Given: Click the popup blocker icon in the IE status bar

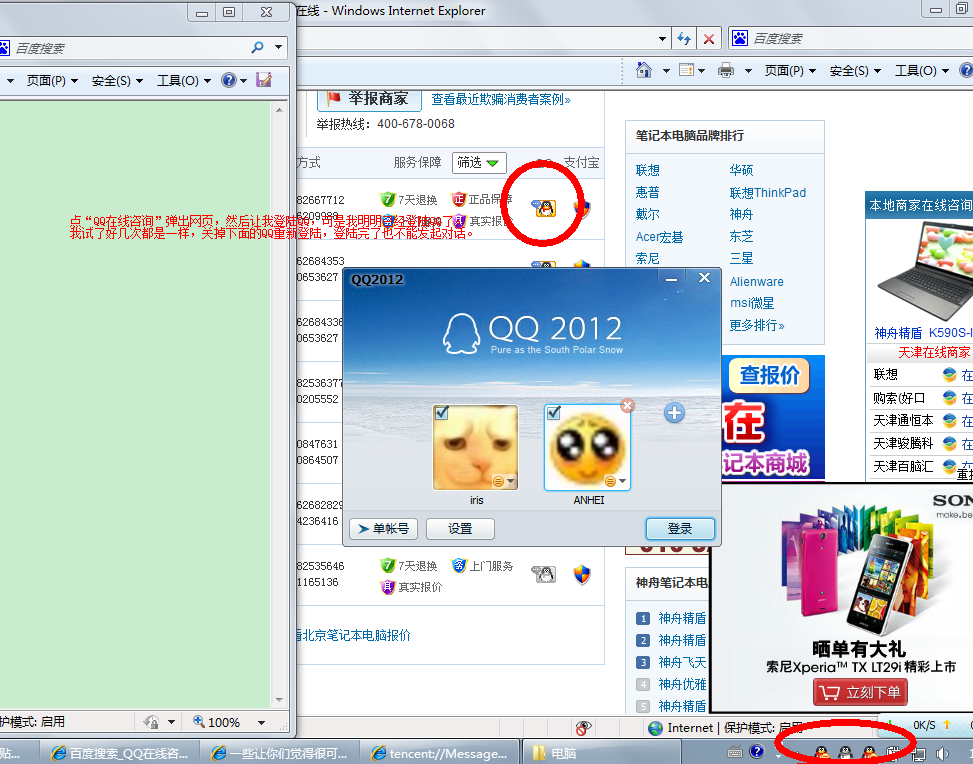Looking at the screenshot, I should (583, 727).
